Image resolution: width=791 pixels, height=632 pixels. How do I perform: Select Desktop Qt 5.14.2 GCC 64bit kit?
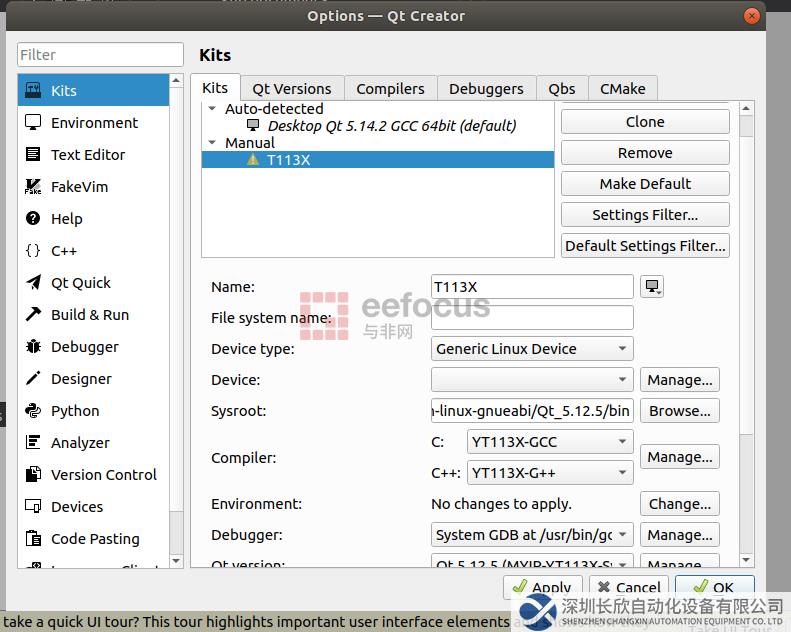tap(391, 126)
